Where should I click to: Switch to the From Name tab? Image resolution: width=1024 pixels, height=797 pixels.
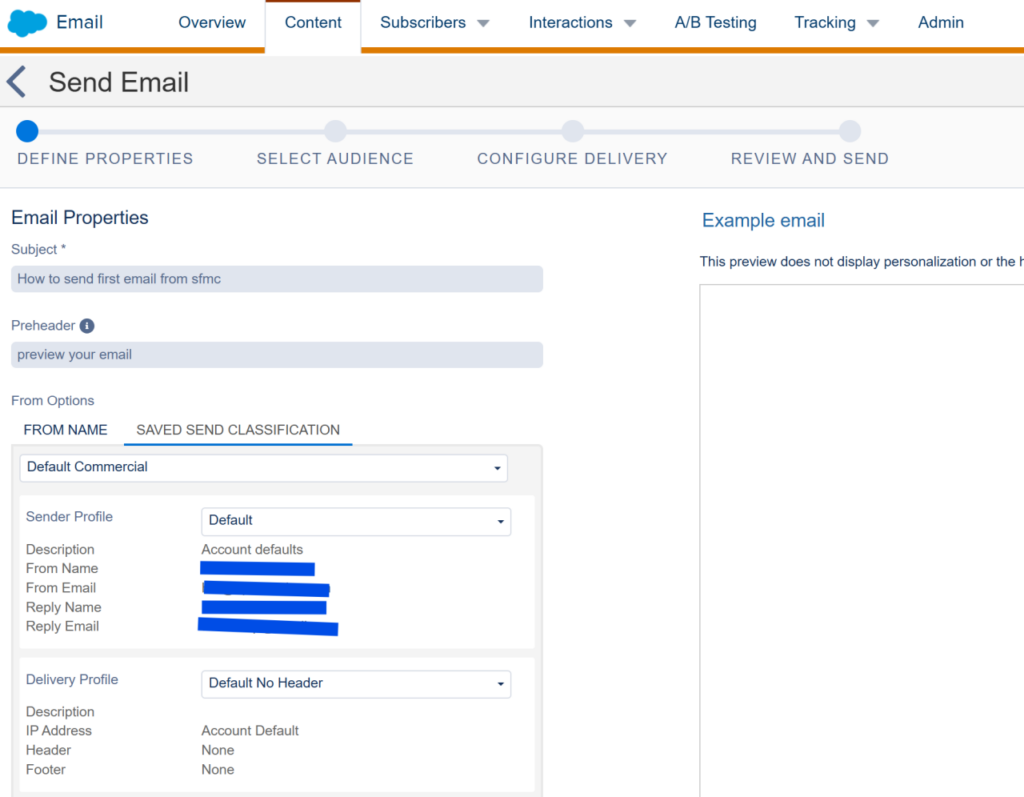[65, 430]
